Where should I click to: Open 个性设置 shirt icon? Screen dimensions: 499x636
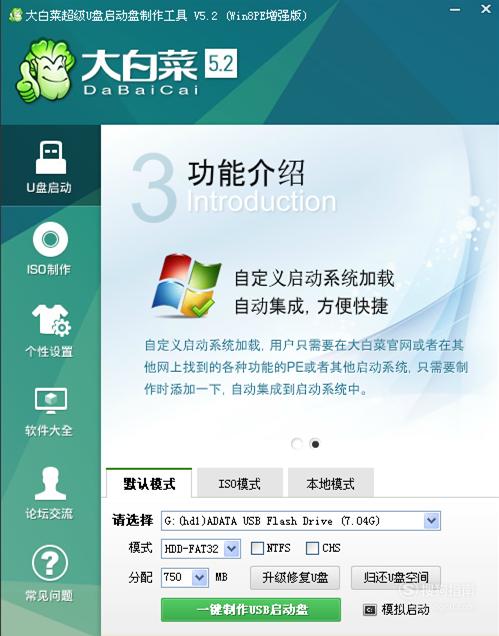pos(52,320)
